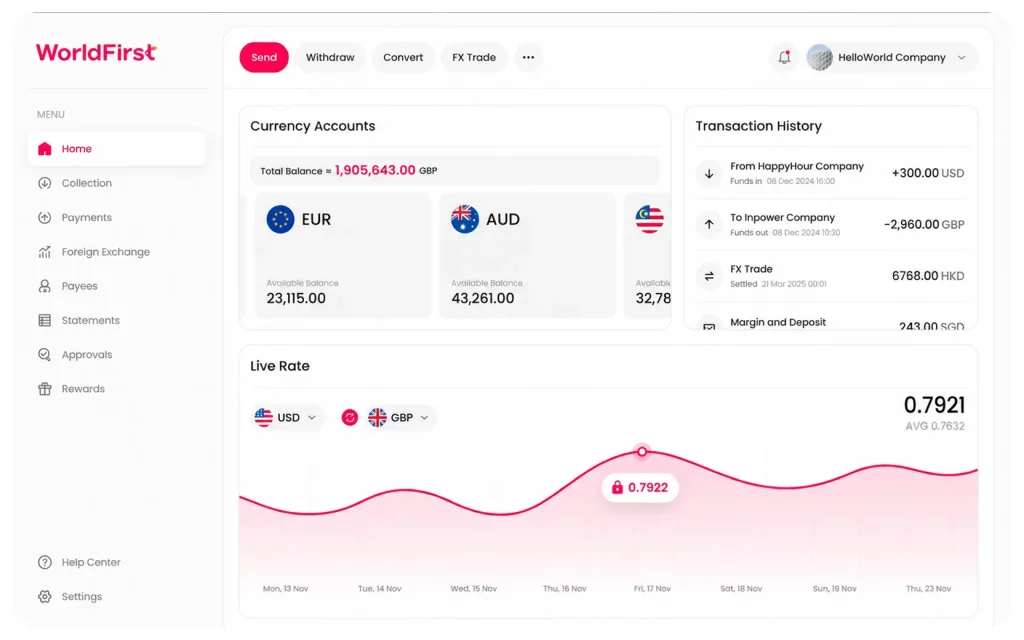Image resolution: width=1024 pixels, height=640 pixels.
Task: Click the Convert button
Action: pyautogui.click(x=403, y=57)
